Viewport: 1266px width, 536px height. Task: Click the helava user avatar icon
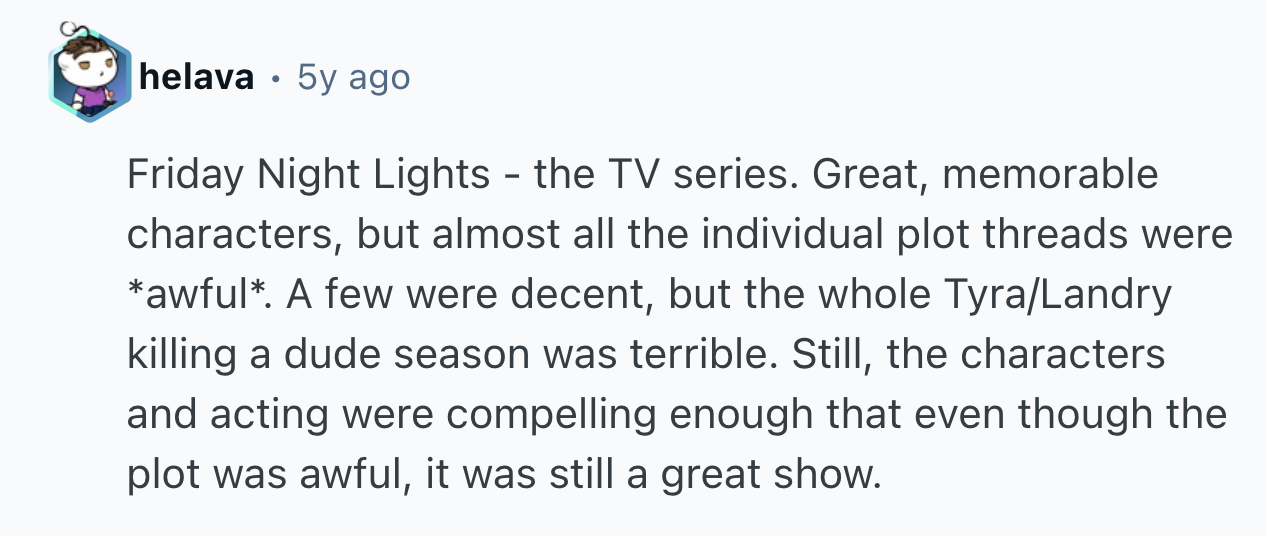pos(88,77)
